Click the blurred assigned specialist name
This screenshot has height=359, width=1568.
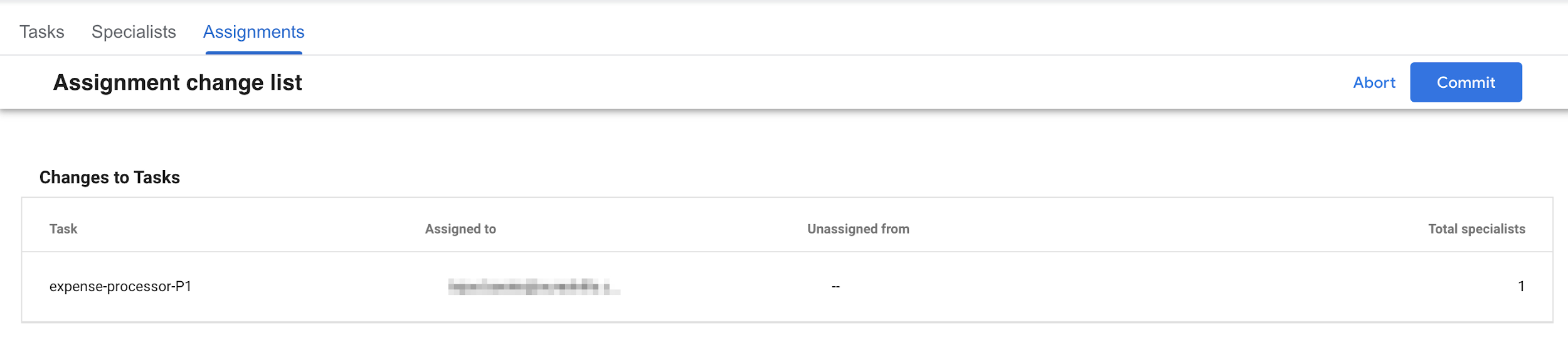click(x=534, y=287)
